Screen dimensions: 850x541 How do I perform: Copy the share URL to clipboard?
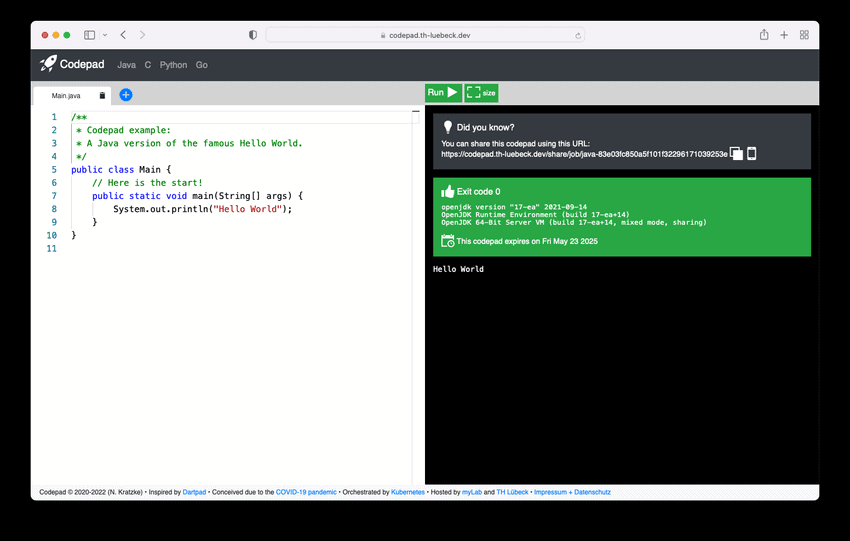(737, 154)
